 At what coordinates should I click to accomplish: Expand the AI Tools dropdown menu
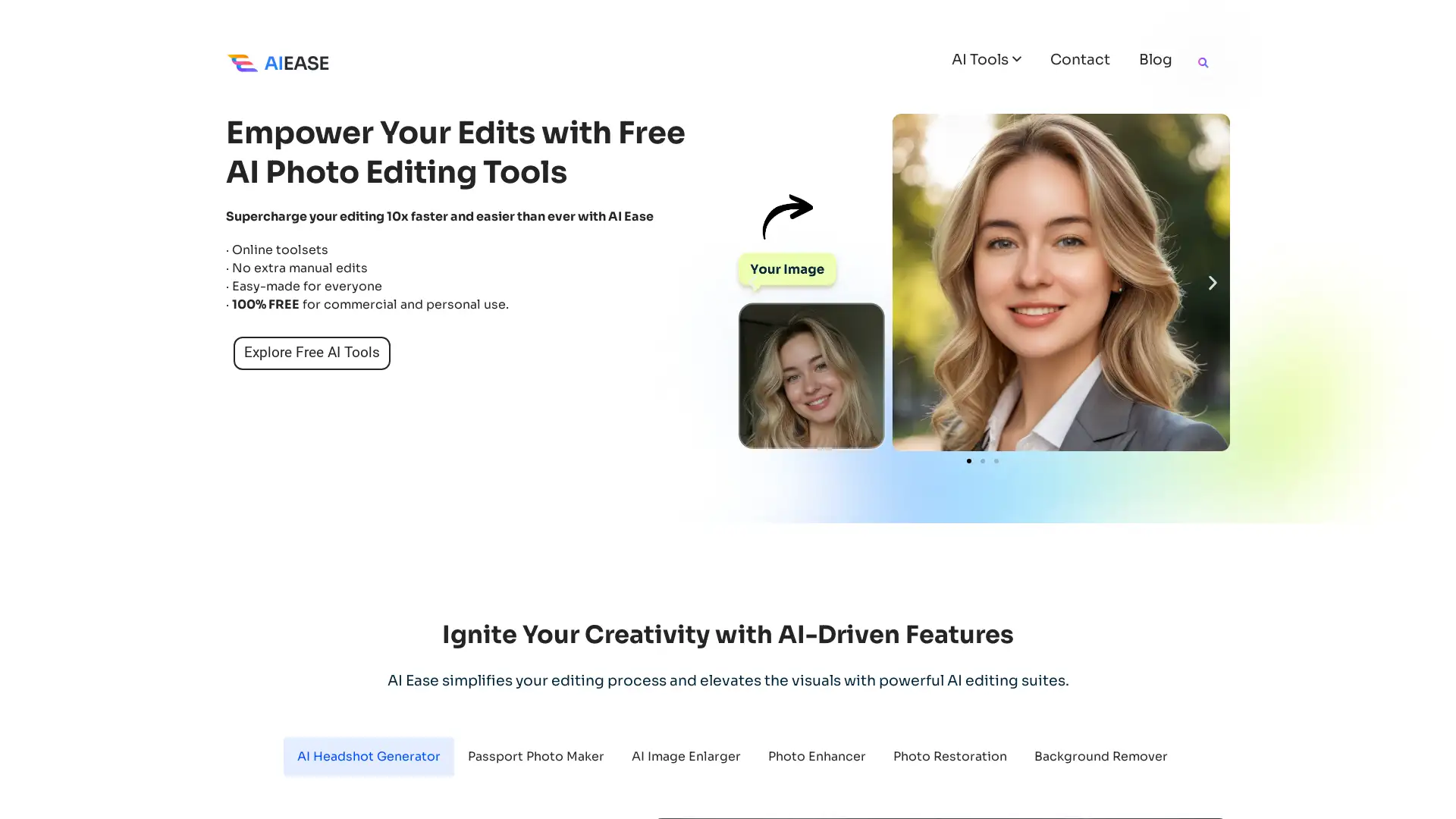[987, 59]
